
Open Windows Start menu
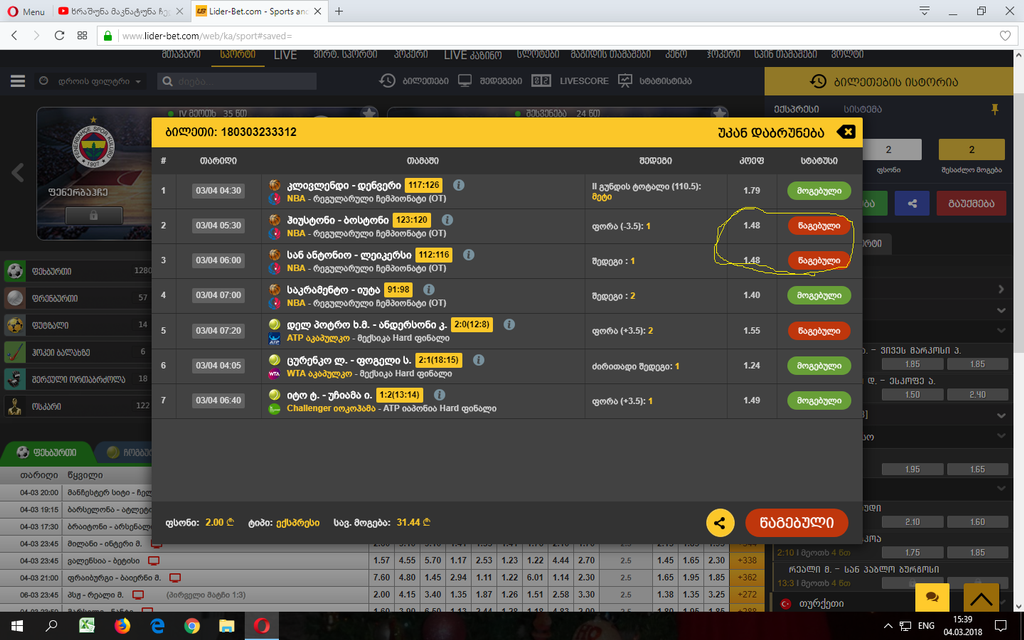[x=17, y=626]
